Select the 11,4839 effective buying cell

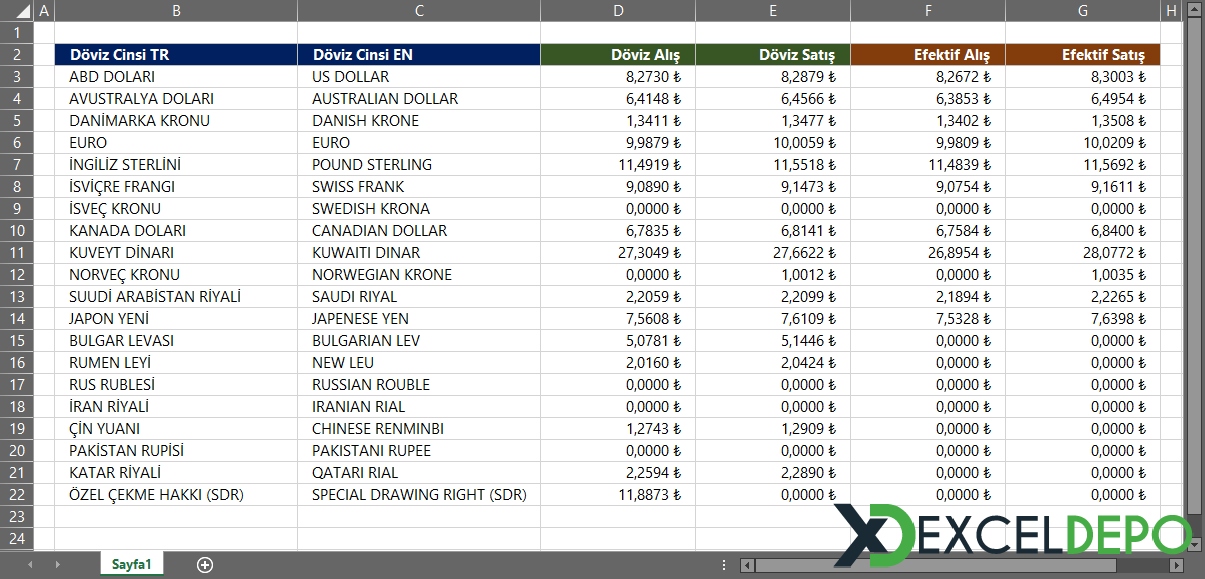928,165
